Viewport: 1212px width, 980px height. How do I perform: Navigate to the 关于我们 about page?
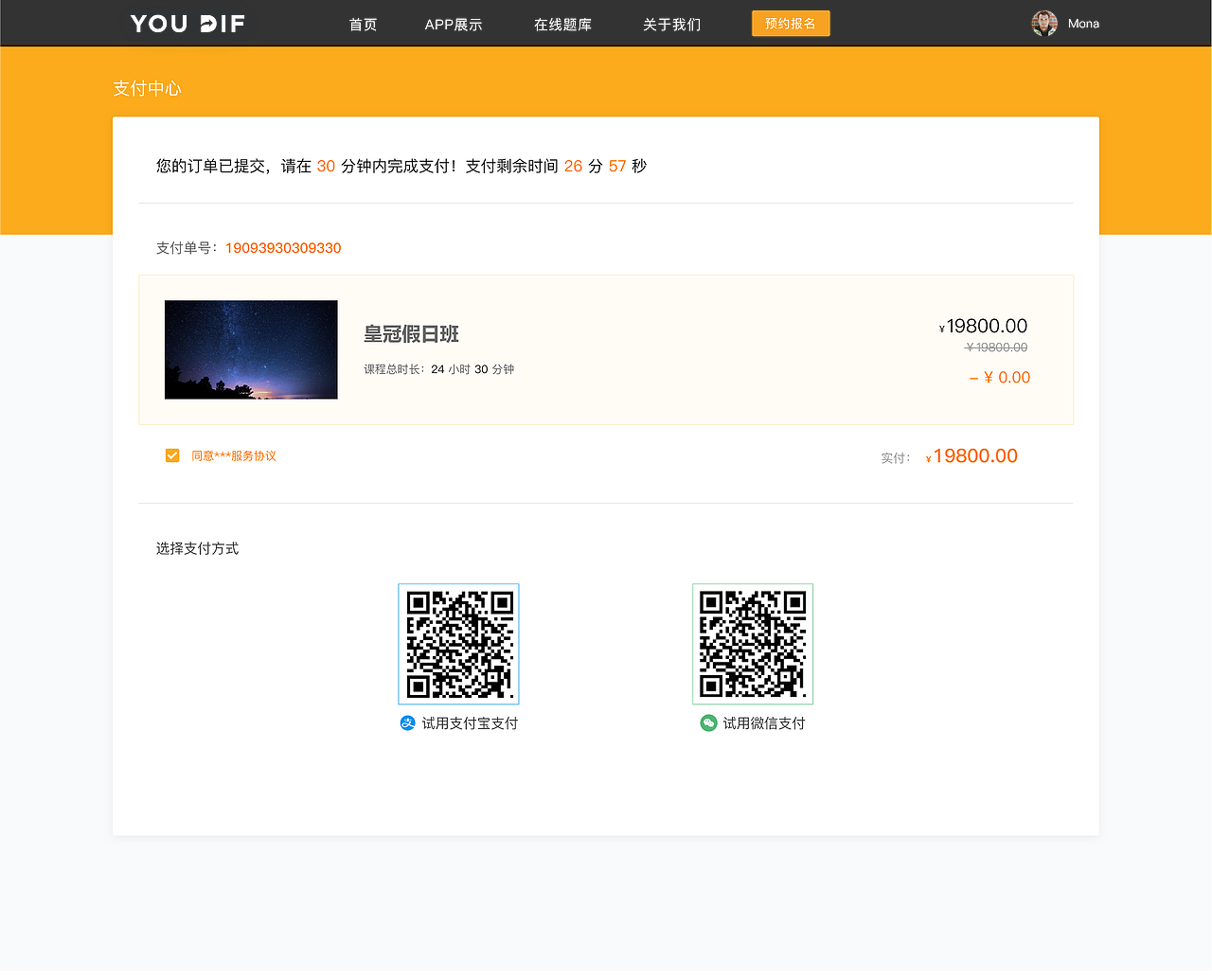670,24
